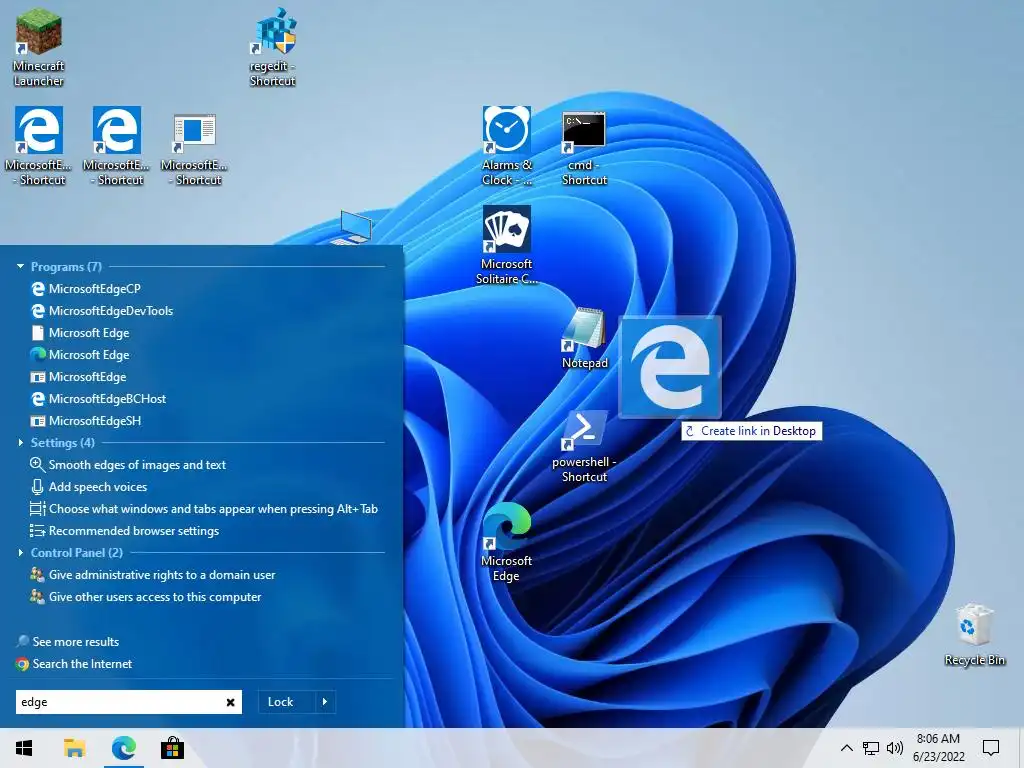Open the network status tray icon
1024x768 pixels.
click(x=871, y=748)
